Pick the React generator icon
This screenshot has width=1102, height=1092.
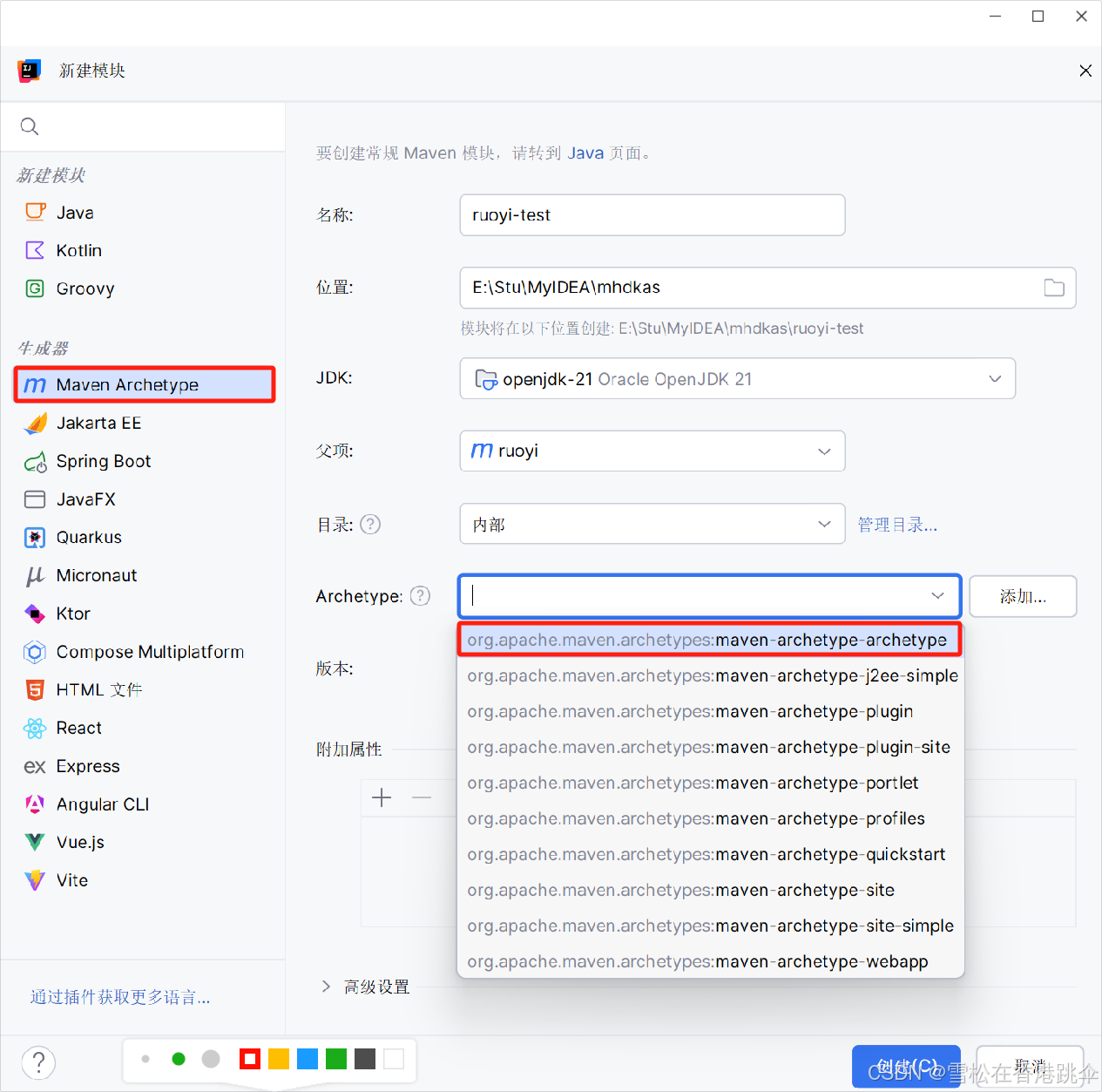click(x=35, y=728)
